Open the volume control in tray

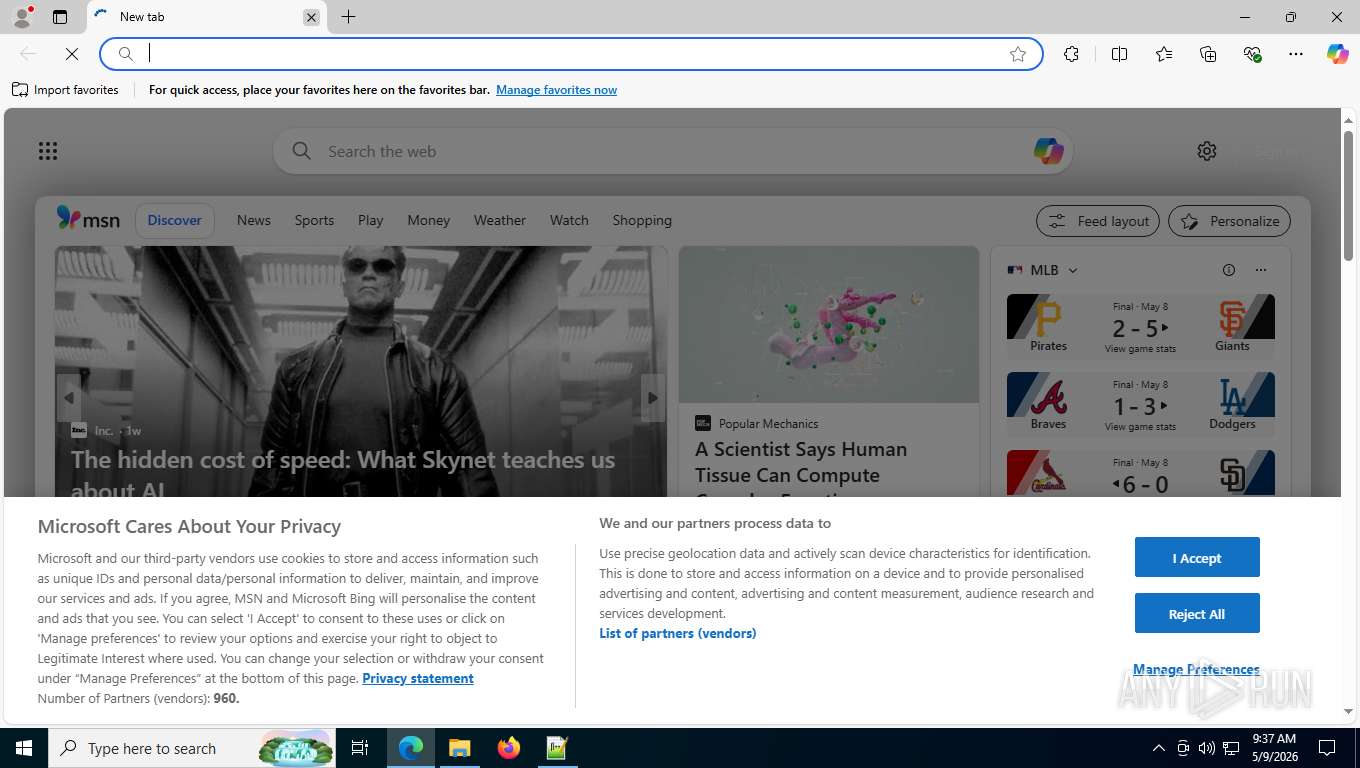(x=1207, y=748)
